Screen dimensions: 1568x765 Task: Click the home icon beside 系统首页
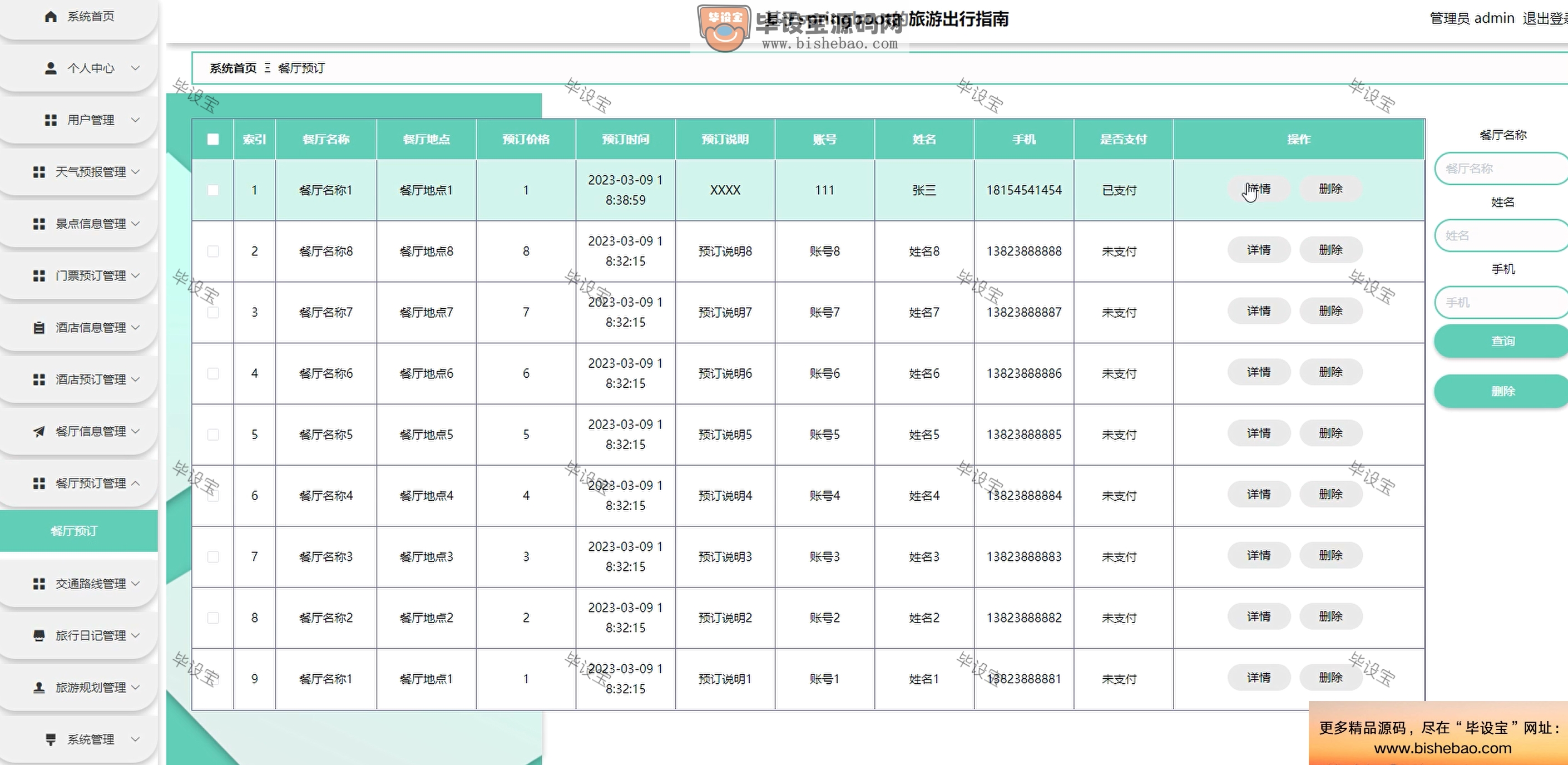click(x=51, y=17)
